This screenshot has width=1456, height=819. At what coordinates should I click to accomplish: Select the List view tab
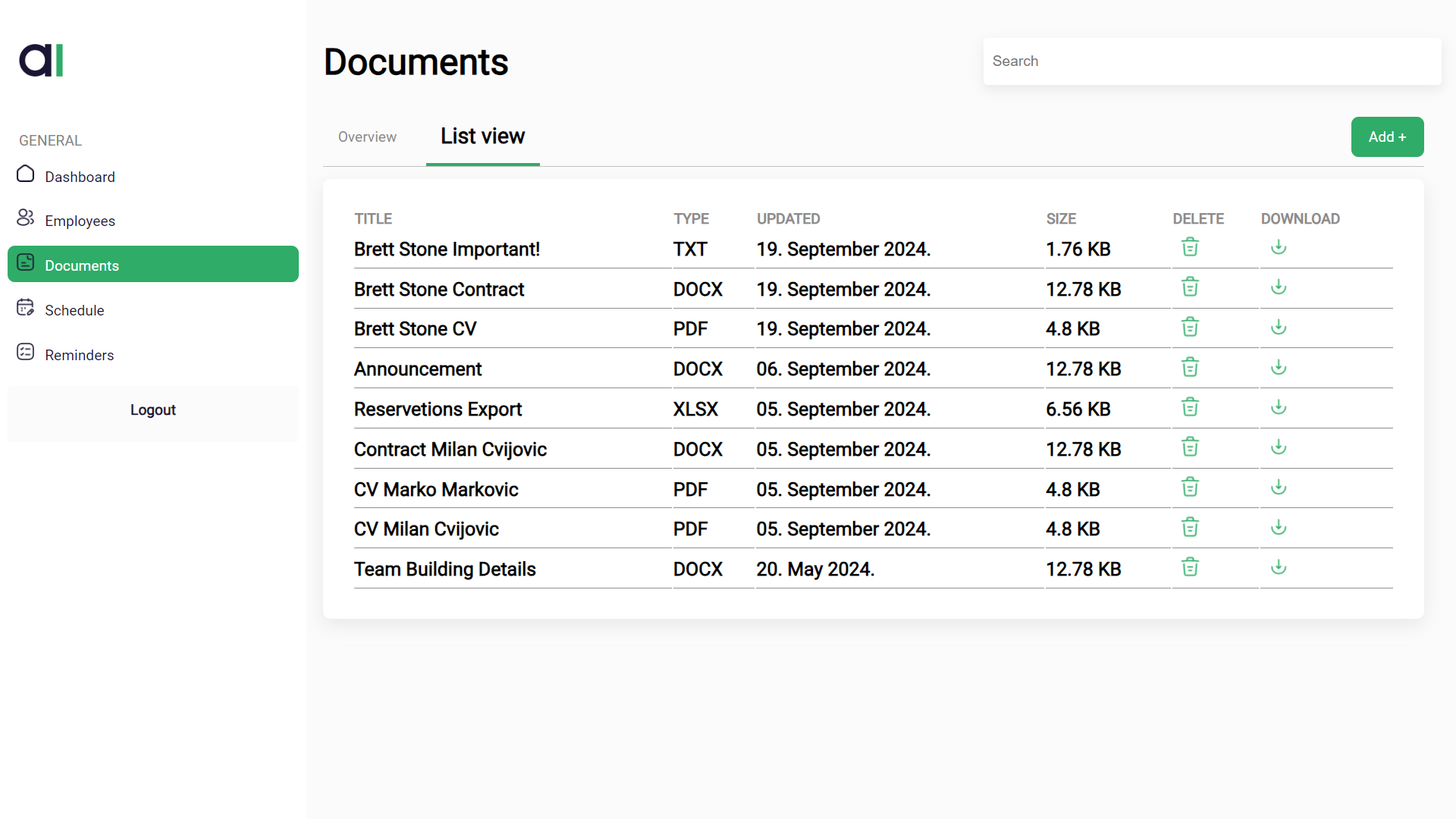(482, 136)
